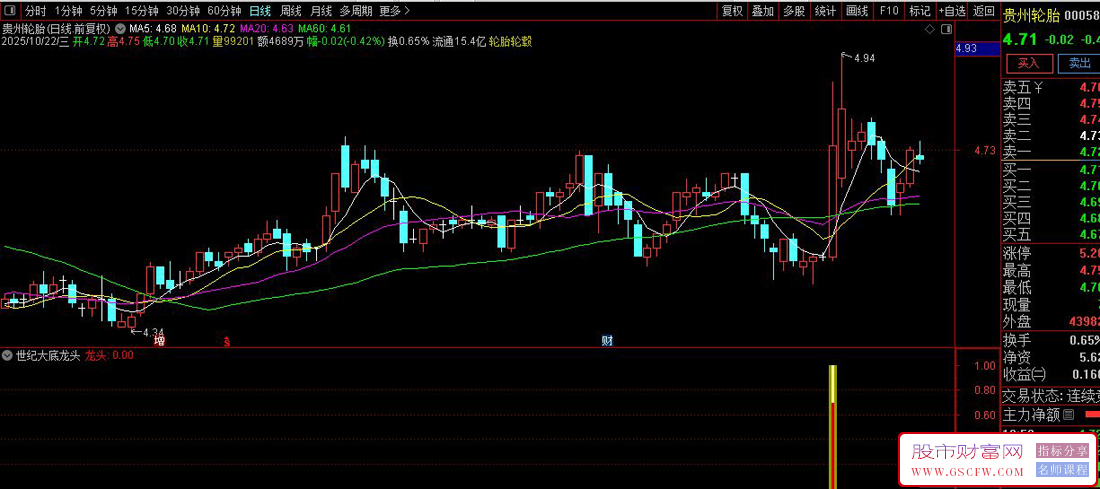Click the 买五 order book row
Screen dimensions: 1100x489
tap(1050, 234)
